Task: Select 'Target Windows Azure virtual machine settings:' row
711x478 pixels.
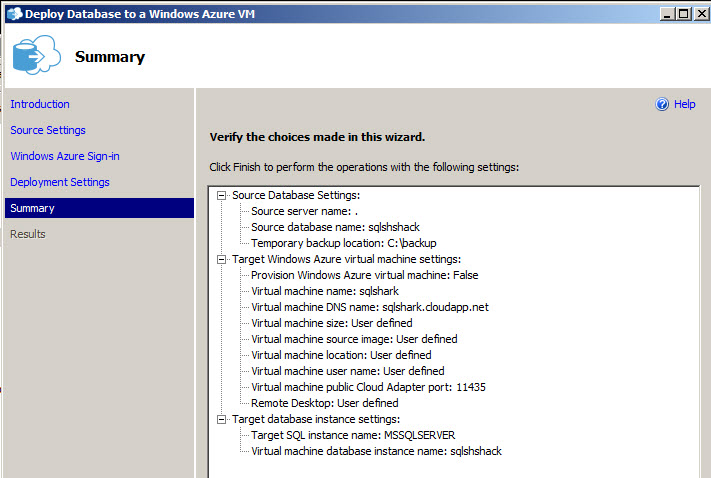Action: [346, 259]
